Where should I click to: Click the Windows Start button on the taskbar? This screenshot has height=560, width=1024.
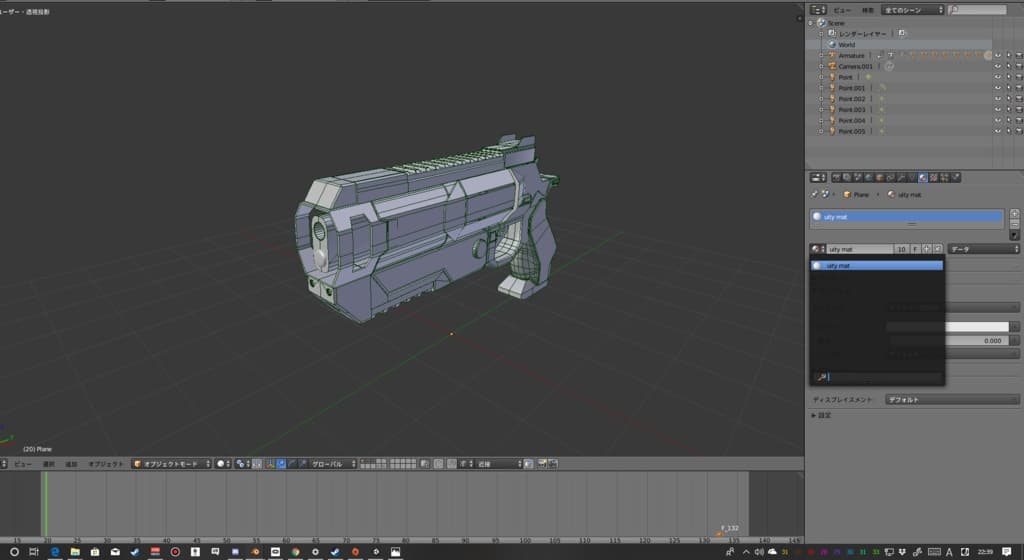14,551
